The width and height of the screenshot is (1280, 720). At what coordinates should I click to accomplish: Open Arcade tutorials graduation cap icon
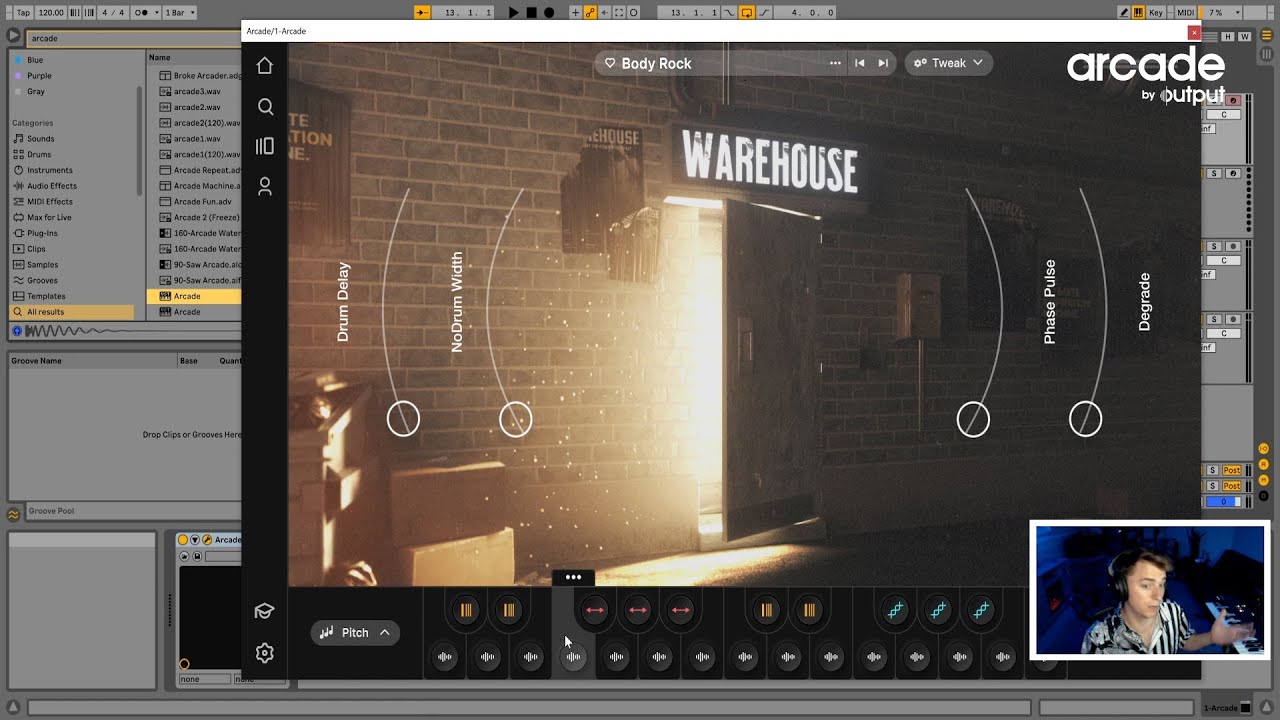click(x=264, y=611)
